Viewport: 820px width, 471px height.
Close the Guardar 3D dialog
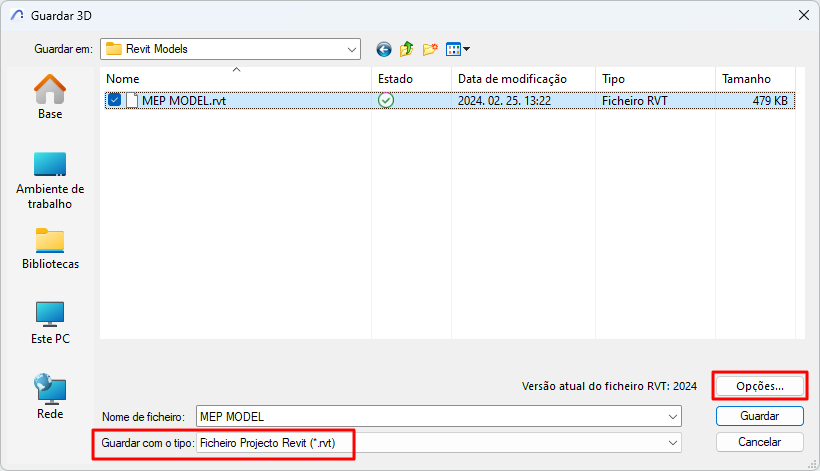pos(804,15)
